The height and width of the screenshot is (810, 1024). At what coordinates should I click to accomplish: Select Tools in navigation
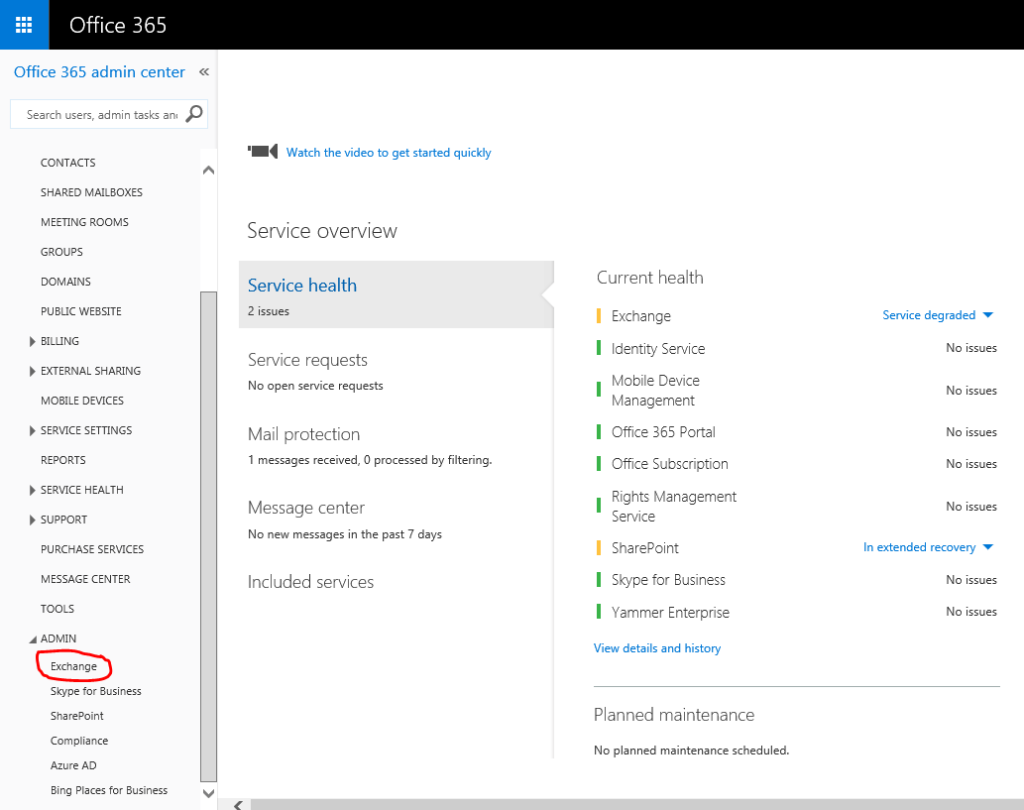coord(57,609)
